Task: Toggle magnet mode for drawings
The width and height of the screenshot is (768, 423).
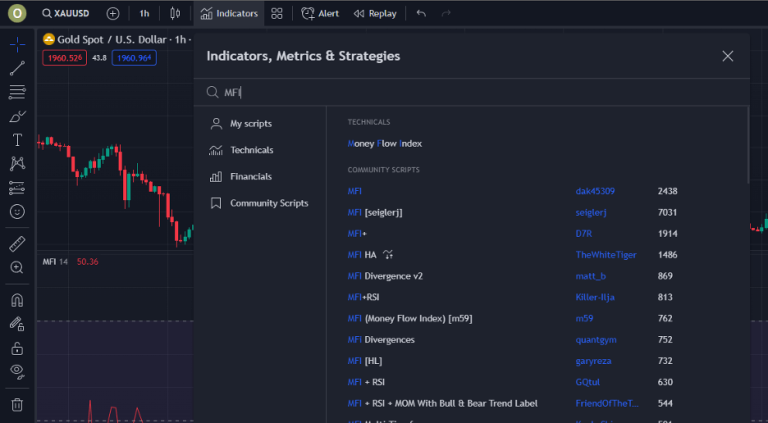Action: tap(17, 300)
